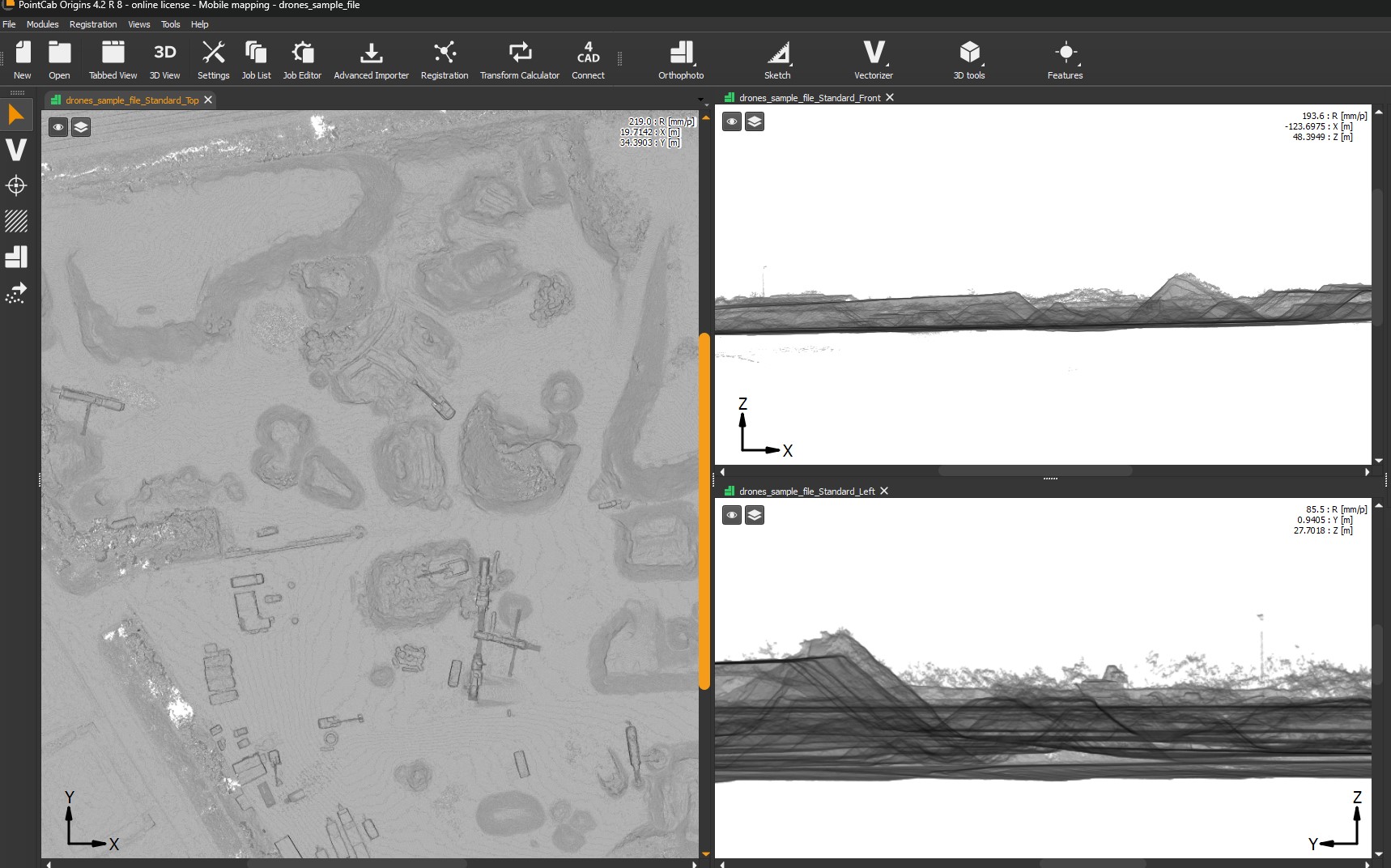This screenshot has height=868, width=1391.
Task: Switch to drones_sample_file_Standard_Top tab
Action: [x=132, y=100]
